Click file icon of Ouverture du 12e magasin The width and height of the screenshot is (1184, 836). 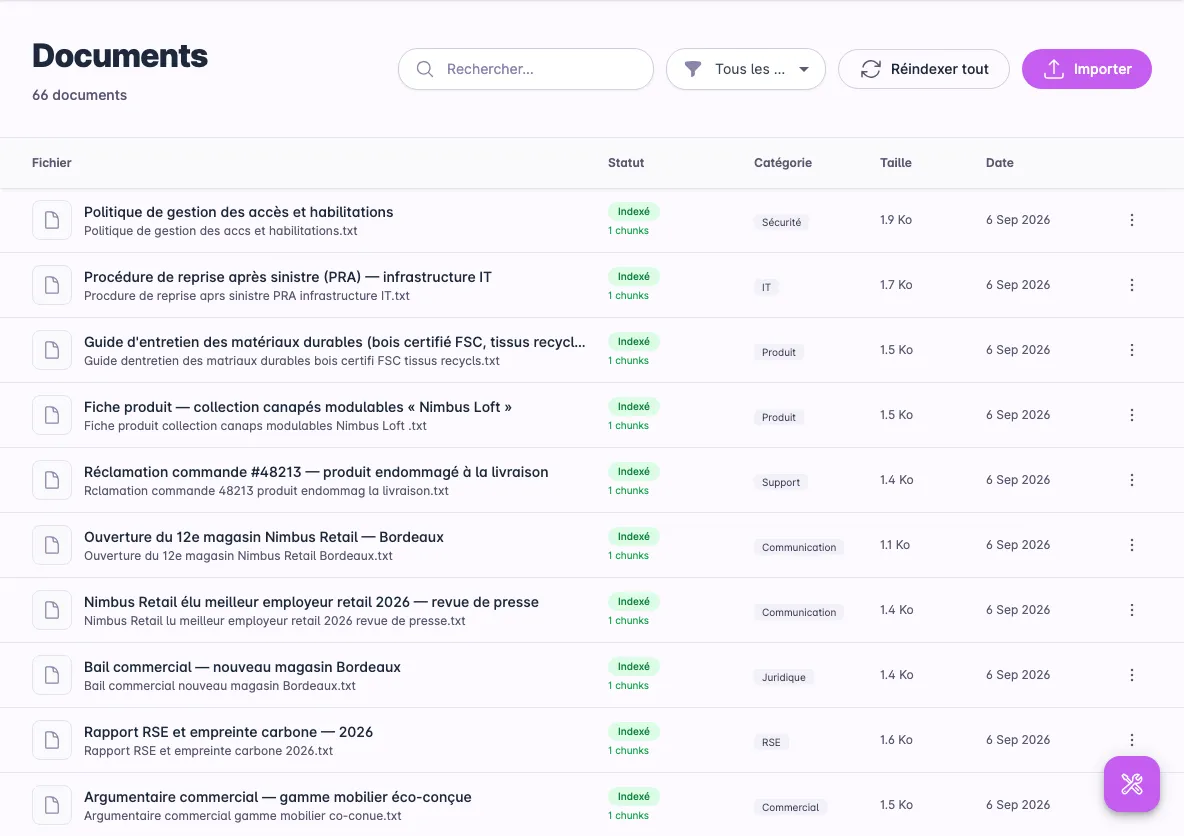point(52,544)
